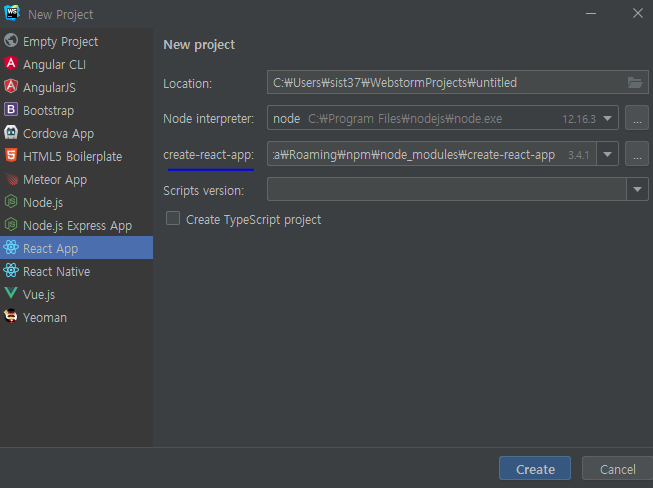Enable Create TypeScript project checkbox
This screenshot has width=653, height=488.
173,218
